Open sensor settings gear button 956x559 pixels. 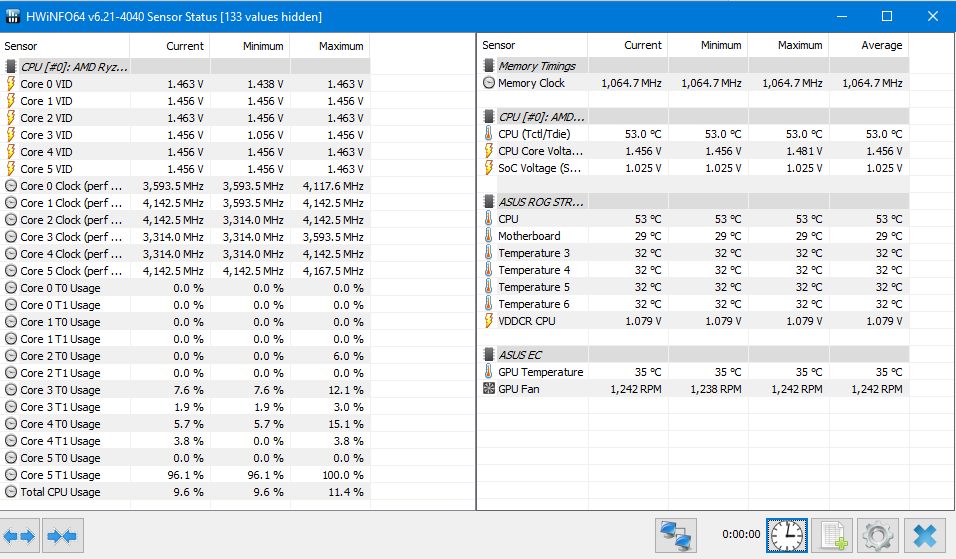coord(877,536)
